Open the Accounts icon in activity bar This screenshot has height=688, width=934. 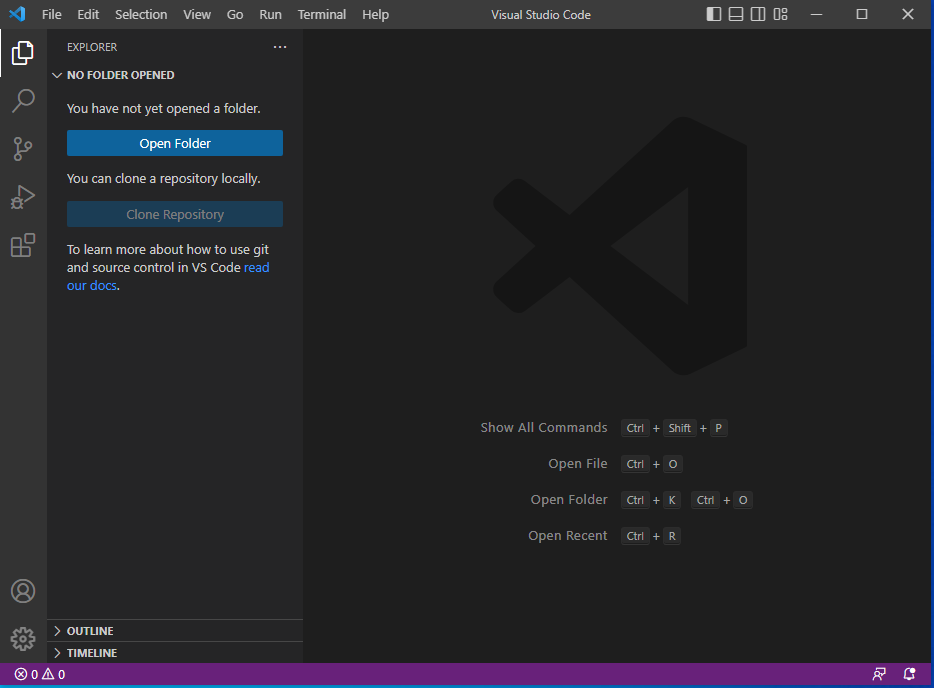(x=23, y=591)
